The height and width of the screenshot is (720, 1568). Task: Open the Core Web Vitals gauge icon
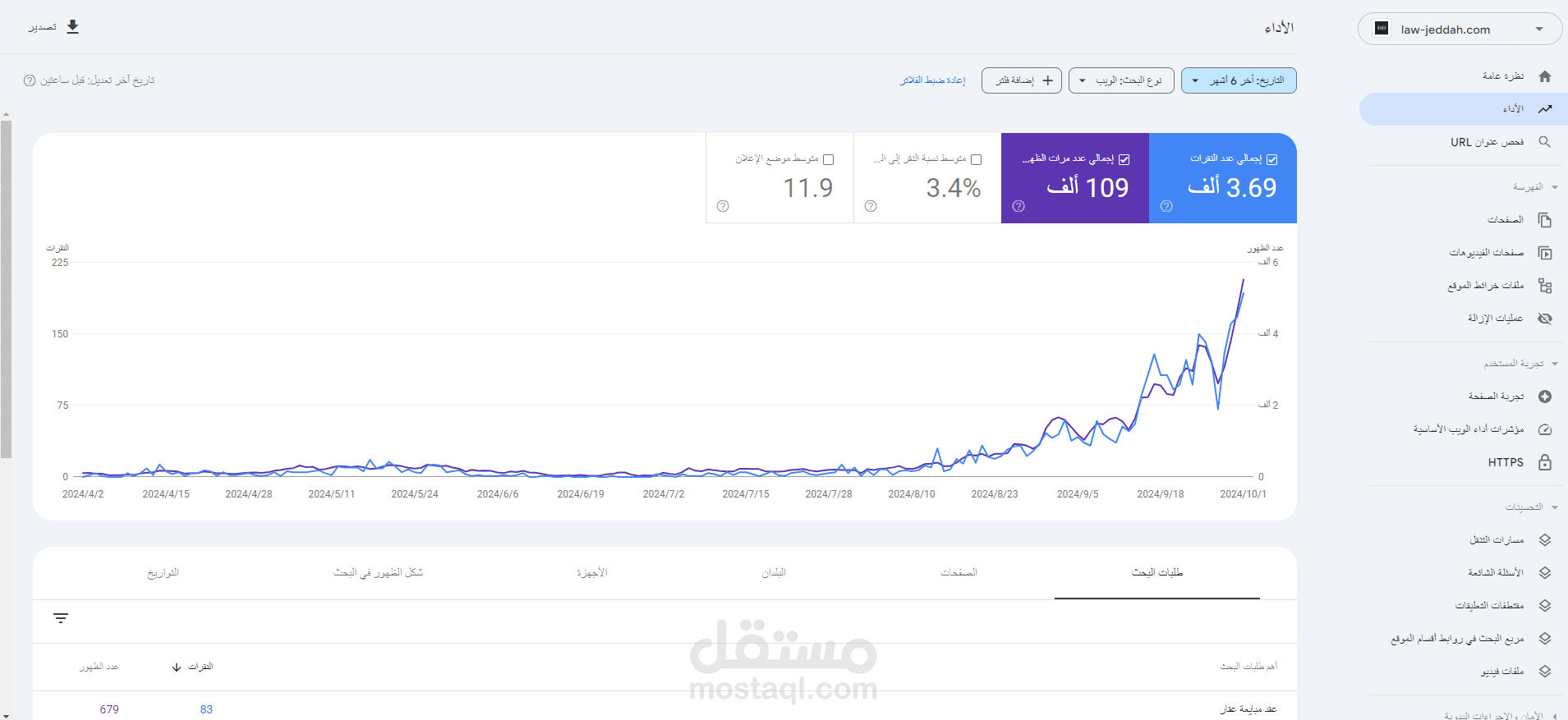(x=1545, y=429)
